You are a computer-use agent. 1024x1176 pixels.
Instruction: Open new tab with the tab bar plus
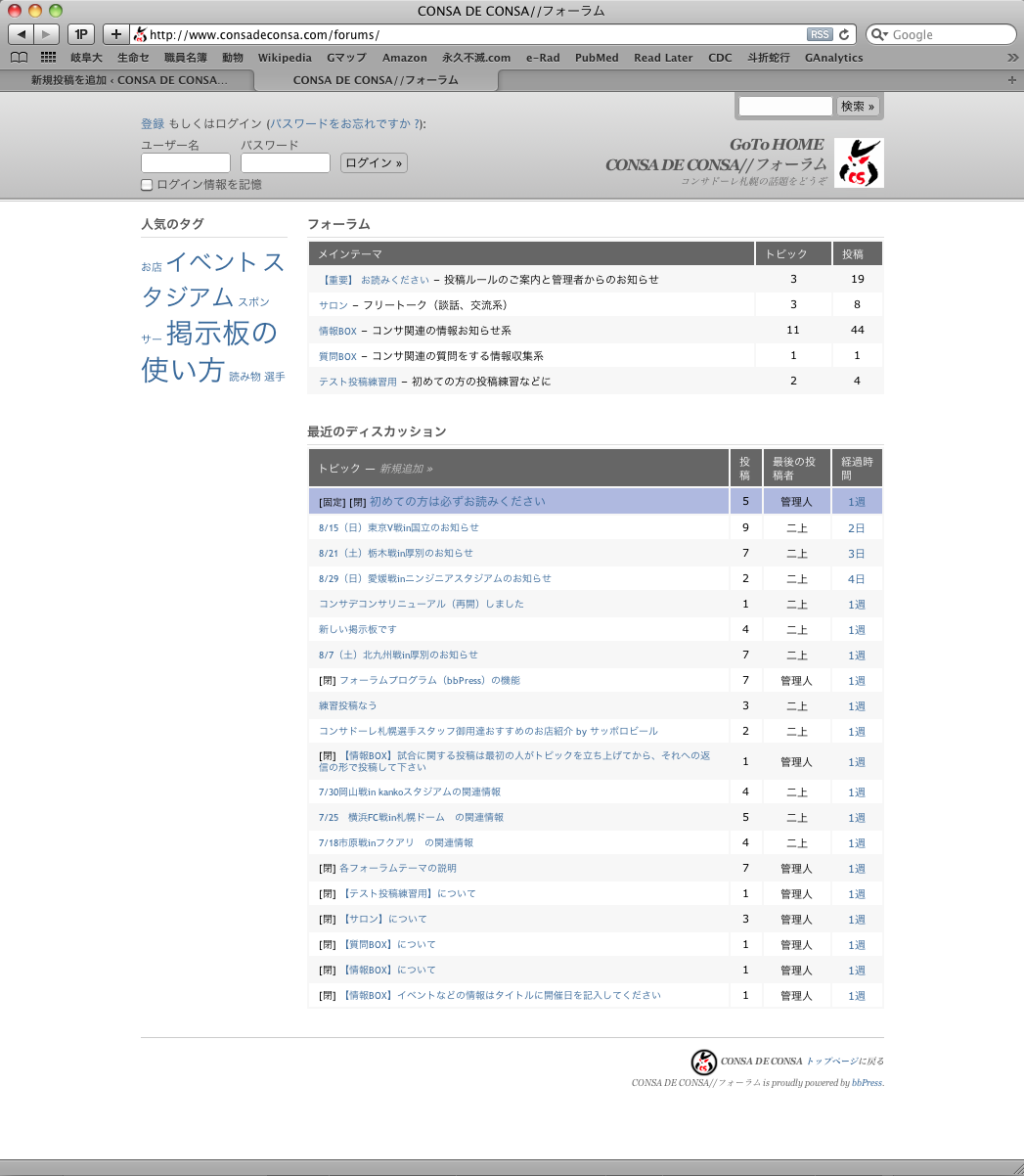(x=1012, y=80)
